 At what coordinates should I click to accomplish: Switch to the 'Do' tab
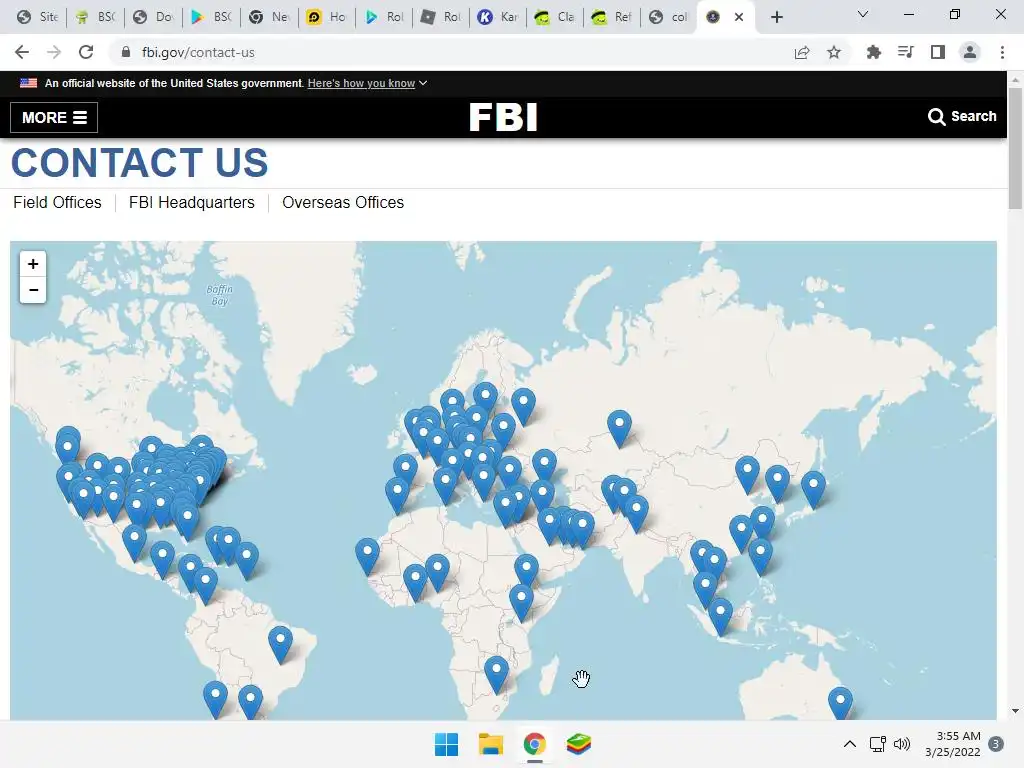coord(153,17)
